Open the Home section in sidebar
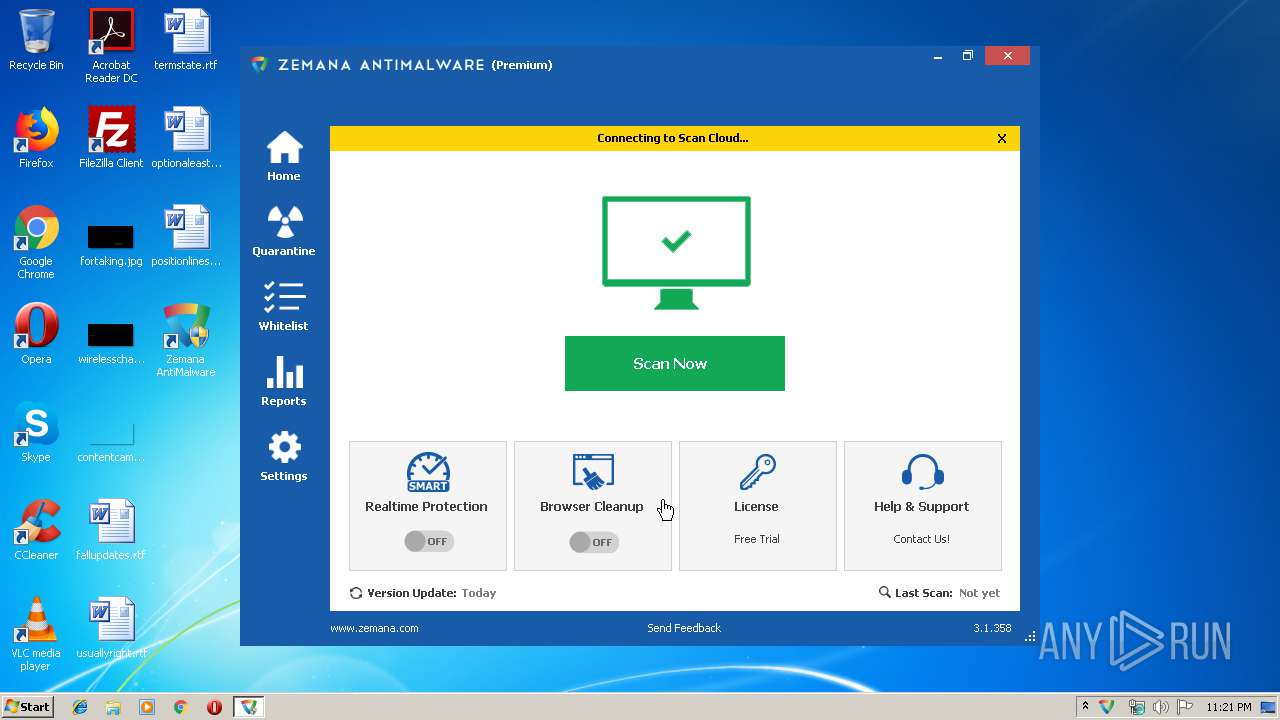The width and height of the screenshot is (1280, 720). tap(284, 156)
